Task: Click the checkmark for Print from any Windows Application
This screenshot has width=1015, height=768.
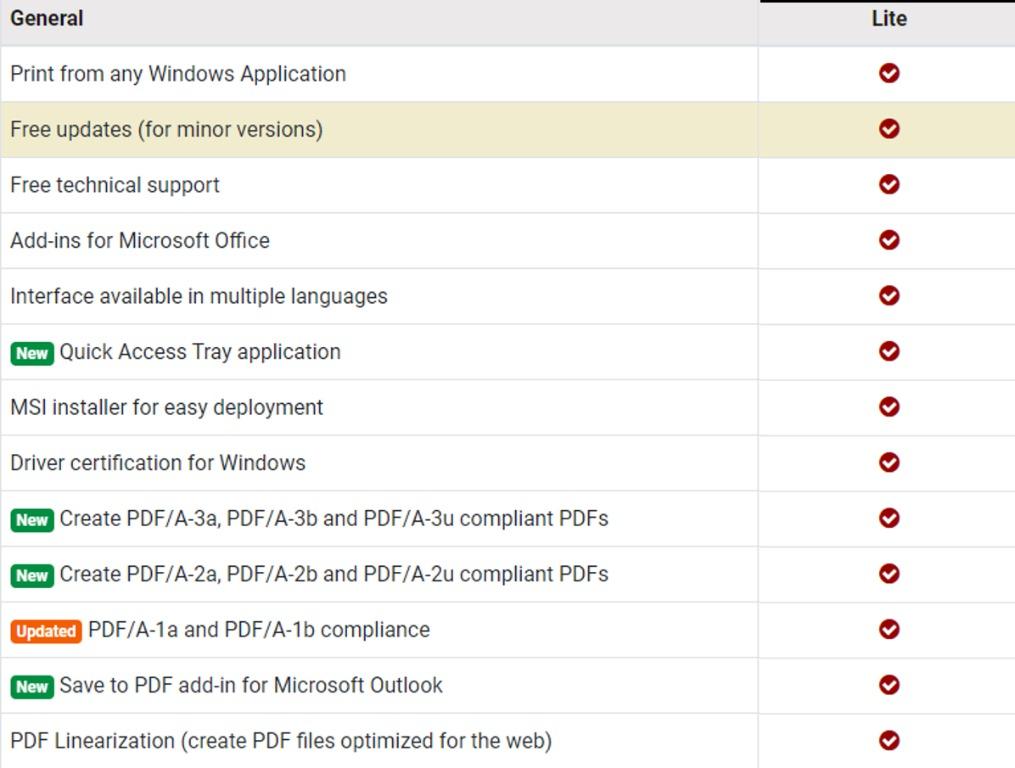Action: (888, 73)
